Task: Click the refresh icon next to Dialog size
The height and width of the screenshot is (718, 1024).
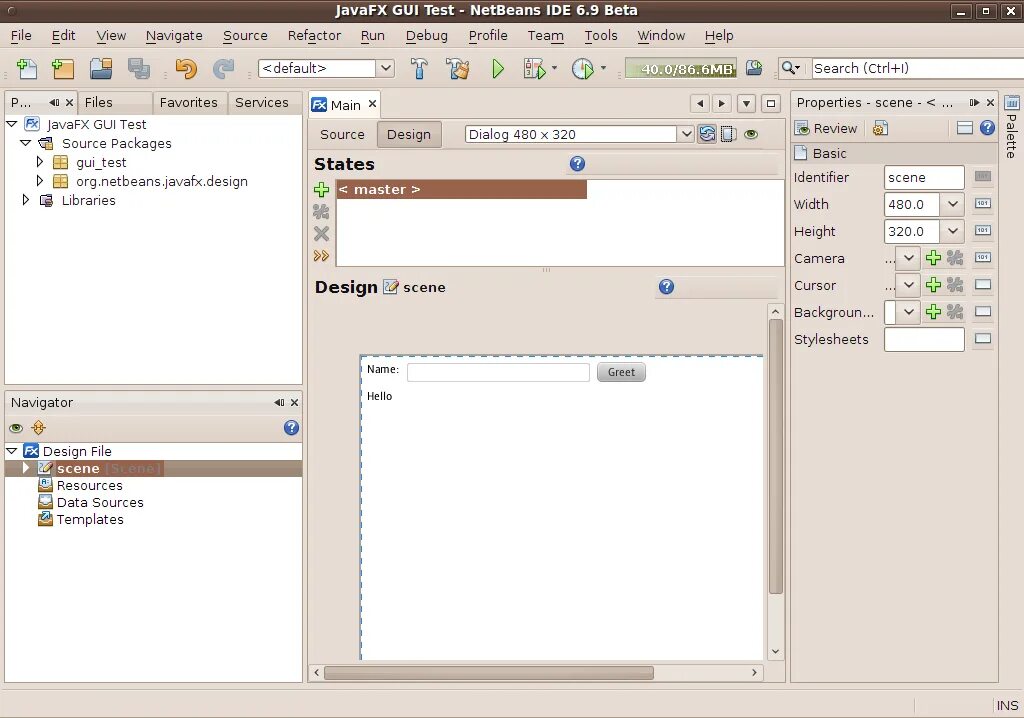Action: [x=707, y=134]
